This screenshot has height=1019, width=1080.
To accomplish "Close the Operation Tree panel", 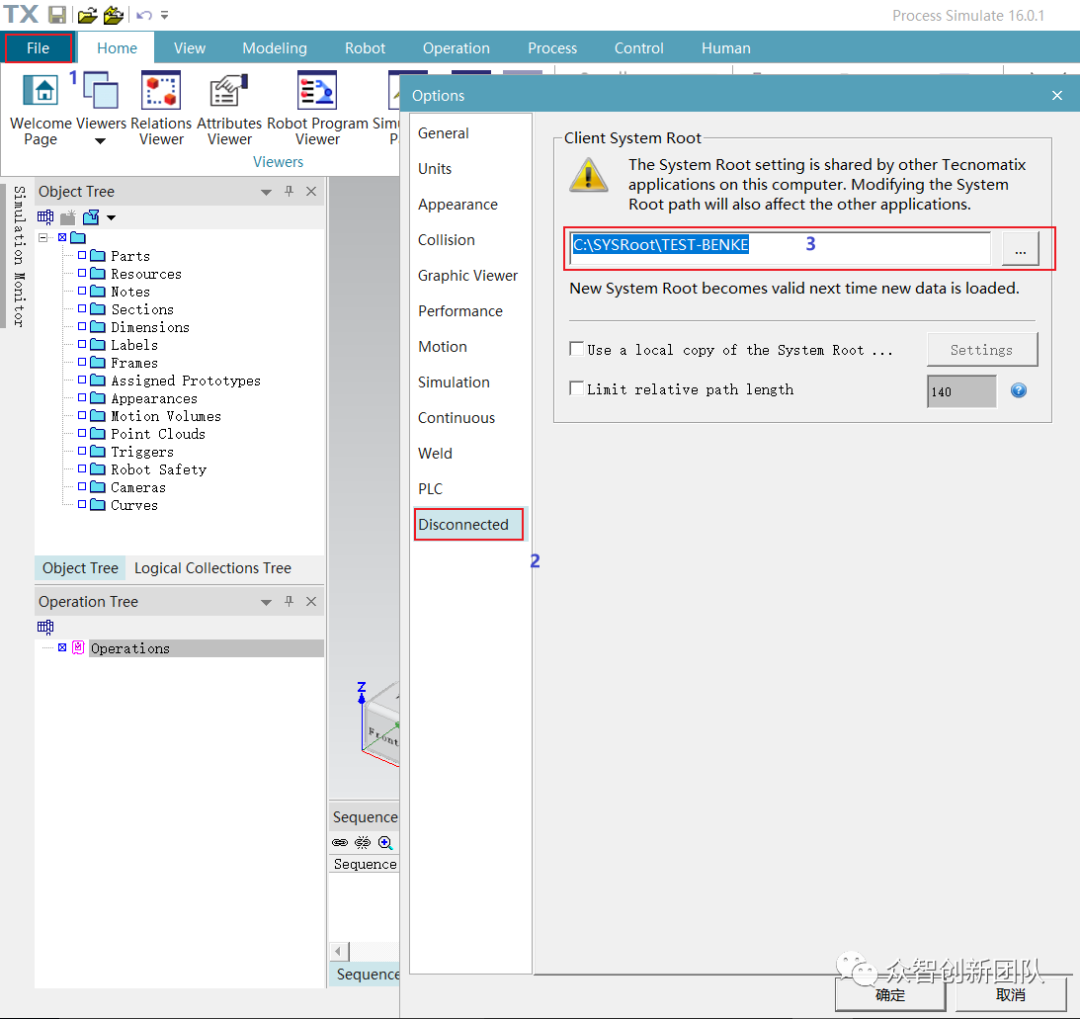I will coord(311,601).
